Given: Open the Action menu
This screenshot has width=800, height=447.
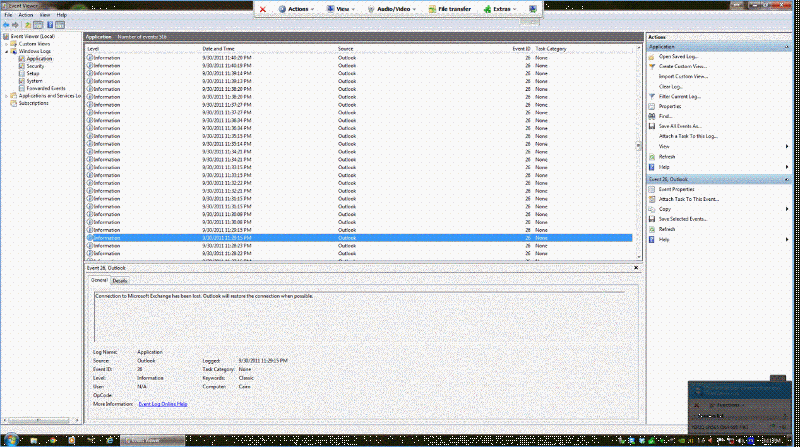Looking at the screenshot, I should 26,15.
